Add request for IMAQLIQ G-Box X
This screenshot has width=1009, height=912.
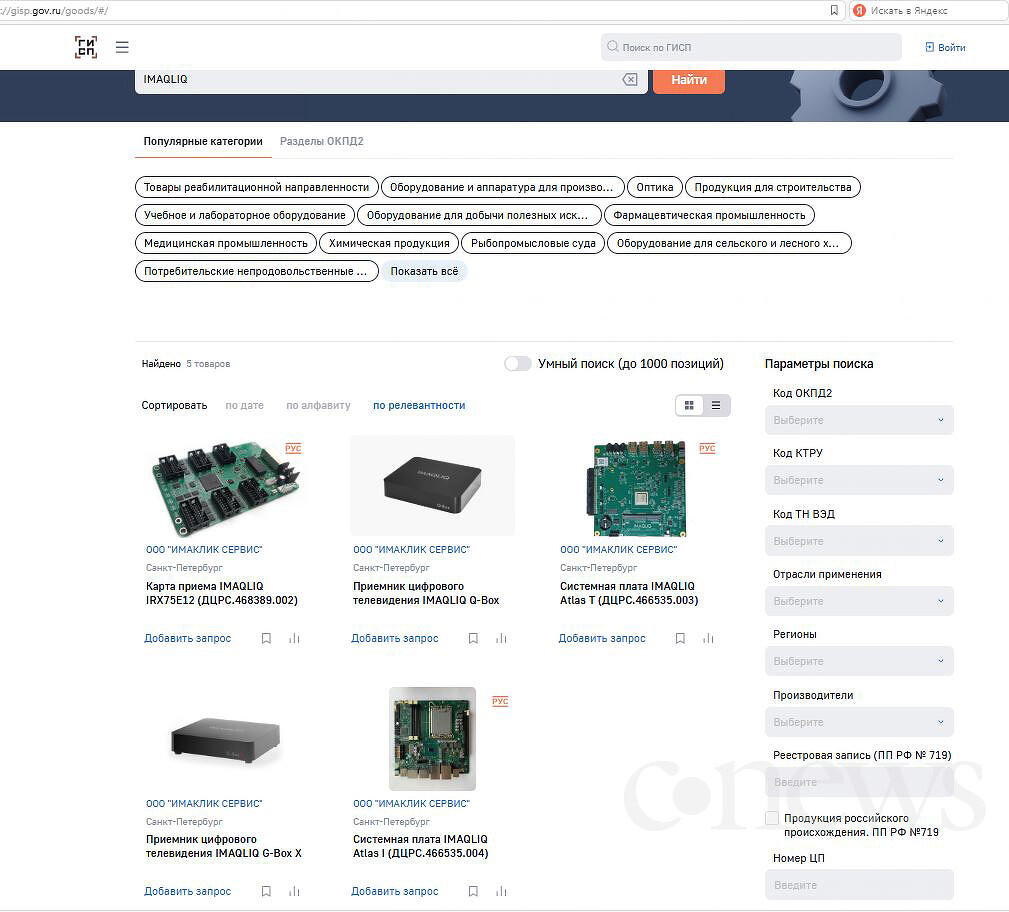187,891
